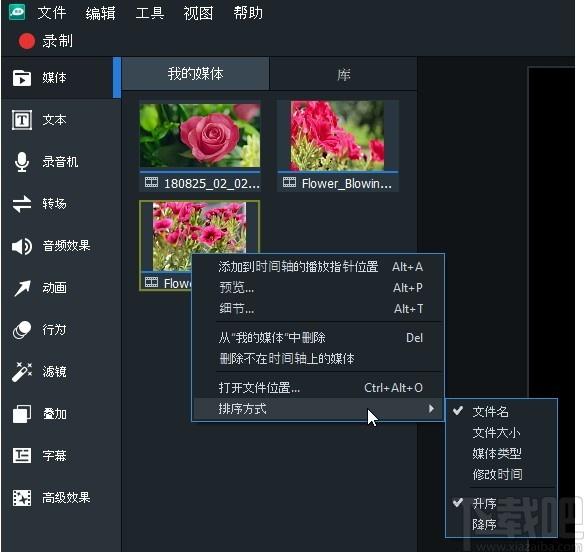Select 降序 descending order
Screen dimensions: 586x552
(x=502, y=525)
